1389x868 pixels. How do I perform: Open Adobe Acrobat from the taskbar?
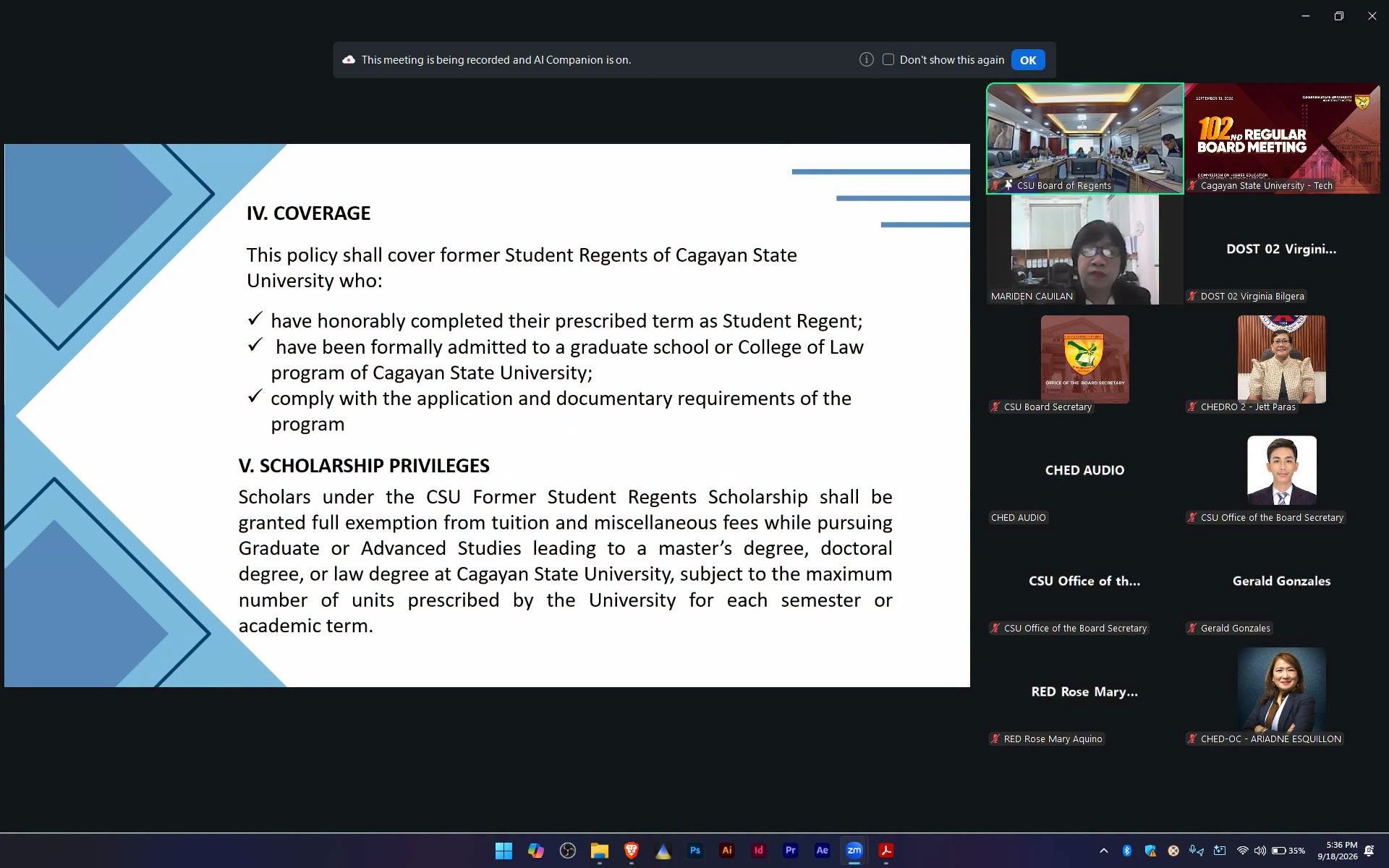pos(885,851)
